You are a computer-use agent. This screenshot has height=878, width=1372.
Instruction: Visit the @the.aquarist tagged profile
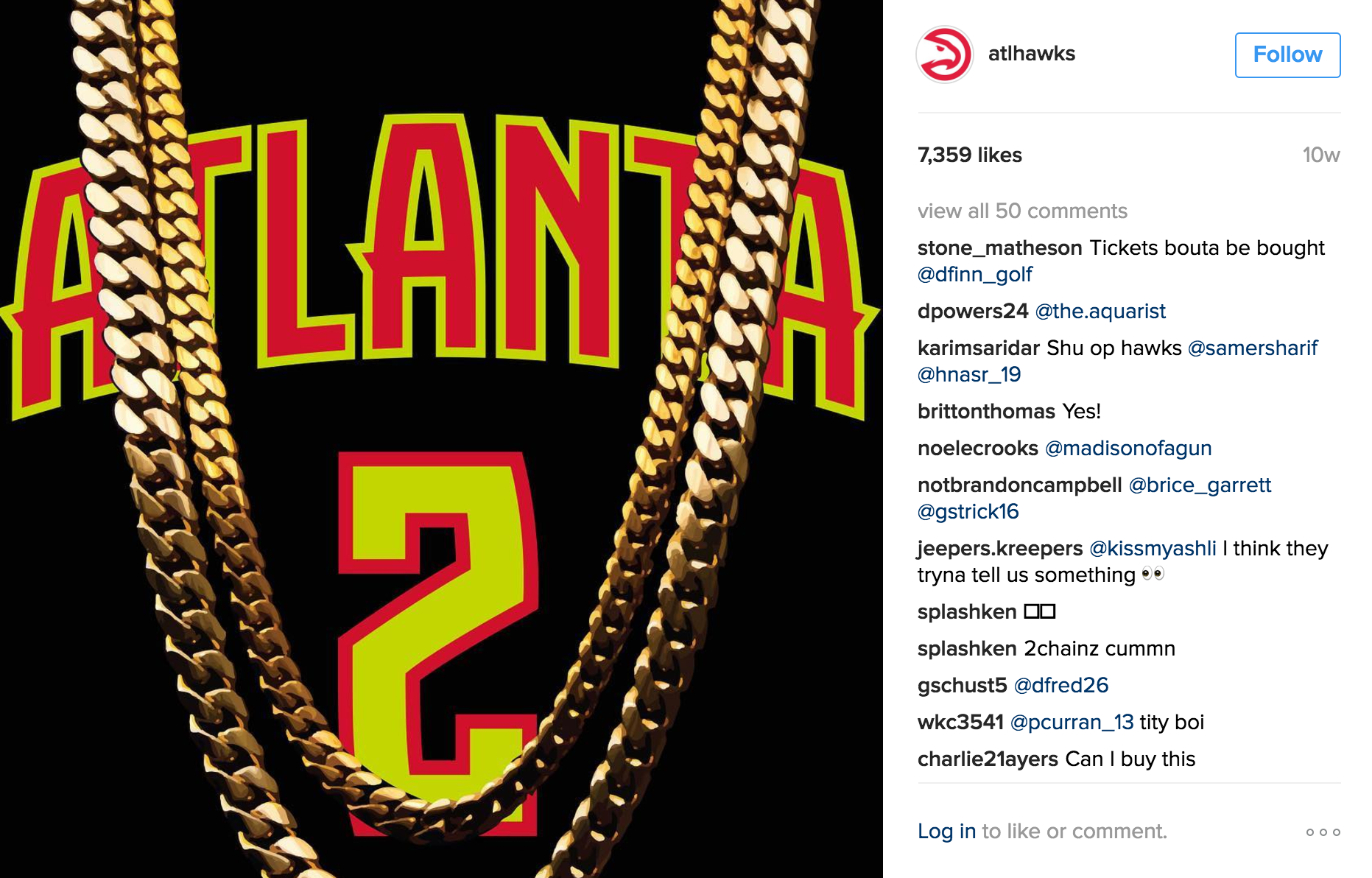pos(1100,312)
